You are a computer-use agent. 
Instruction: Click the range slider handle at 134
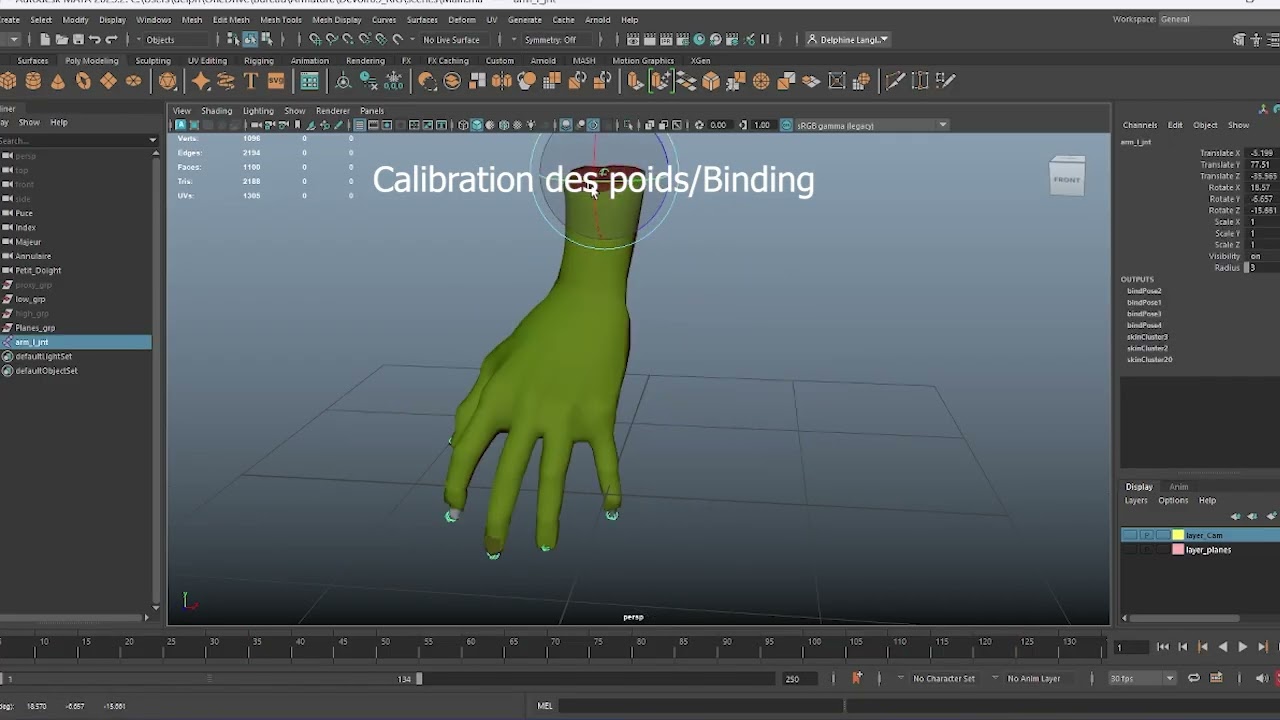click(419, 678)
